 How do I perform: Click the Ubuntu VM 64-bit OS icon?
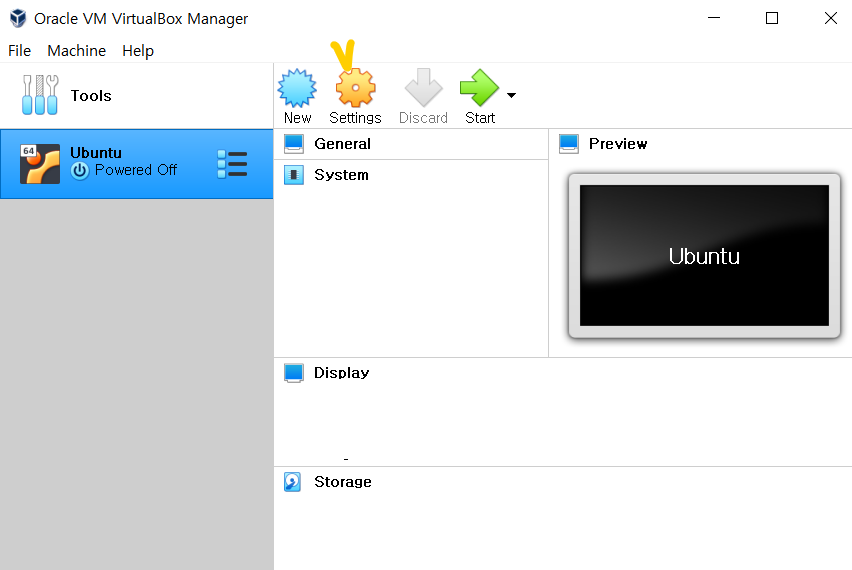coord(40,164)
